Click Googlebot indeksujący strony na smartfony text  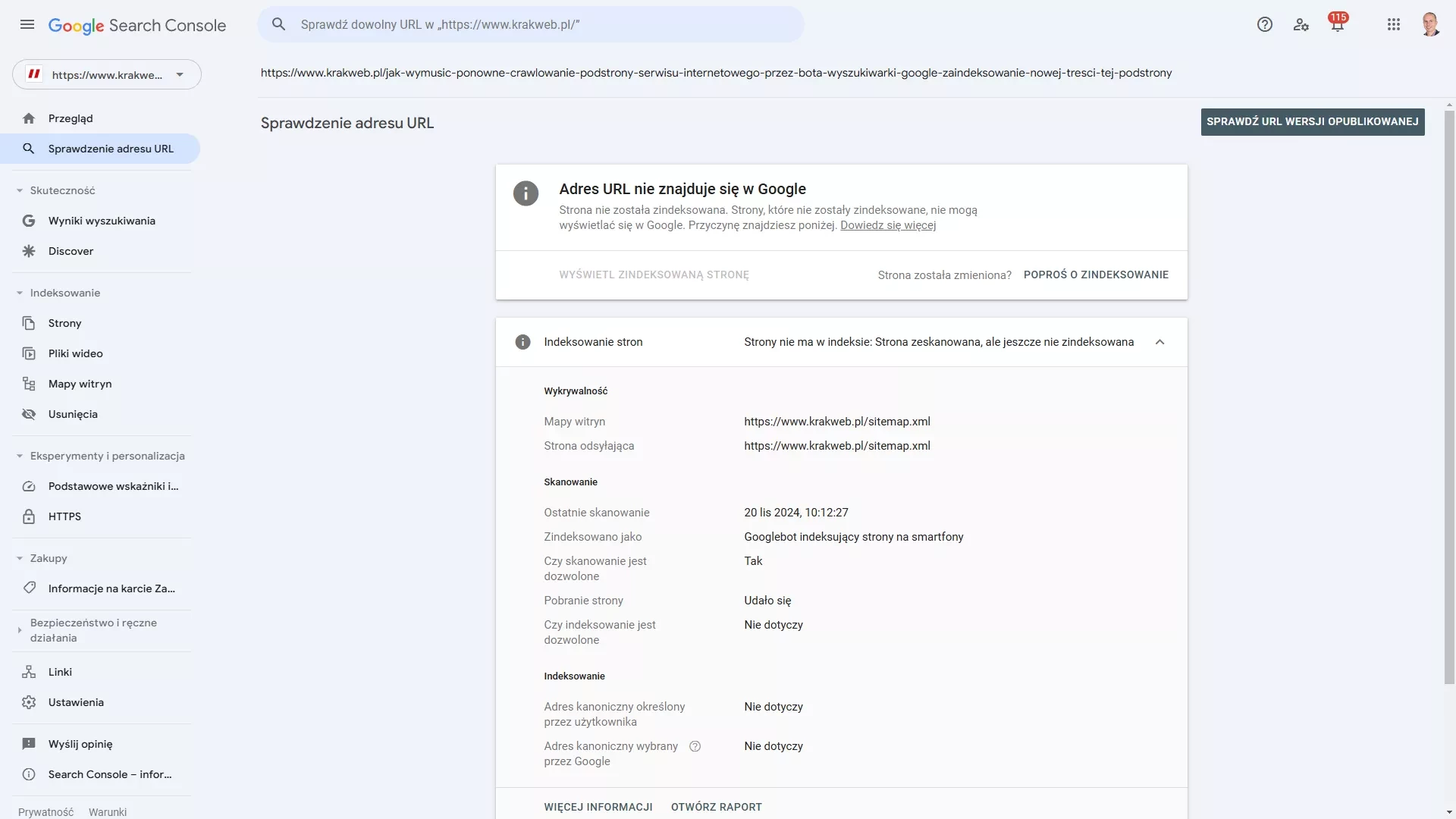click(854, 537)
